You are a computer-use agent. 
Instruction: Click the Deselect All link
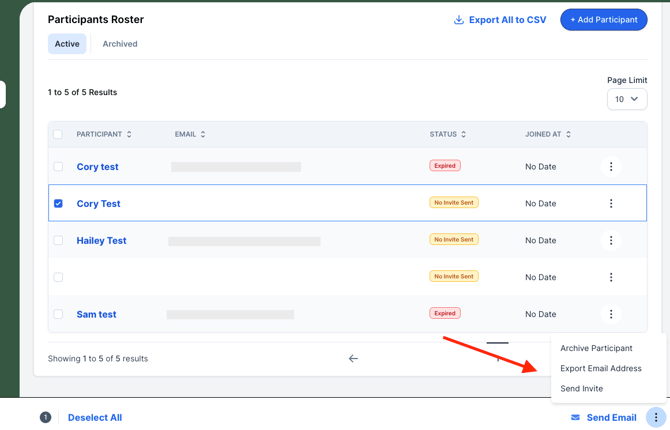[95, 418]
